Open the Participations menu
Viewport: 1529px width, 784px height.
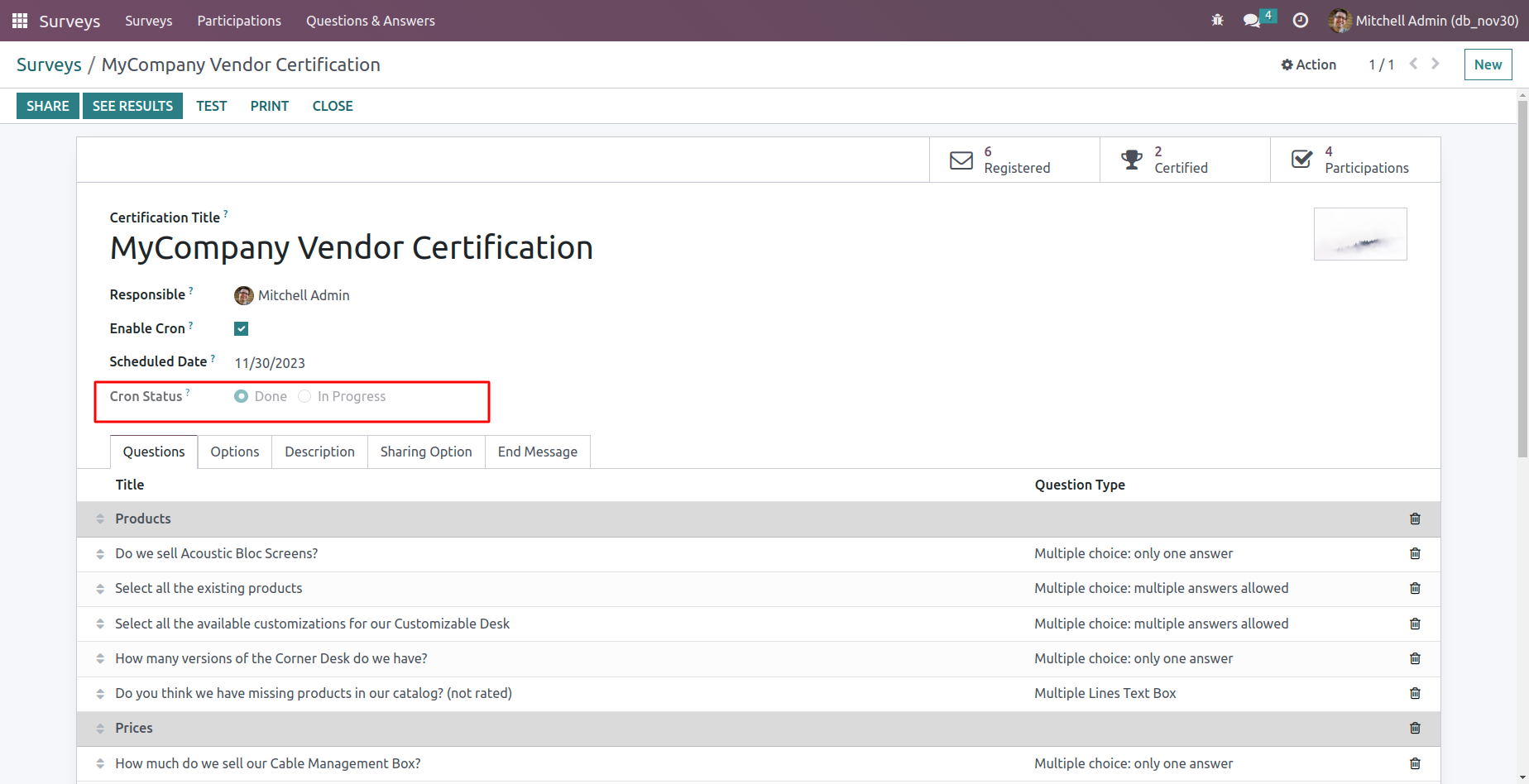(239, 21)
